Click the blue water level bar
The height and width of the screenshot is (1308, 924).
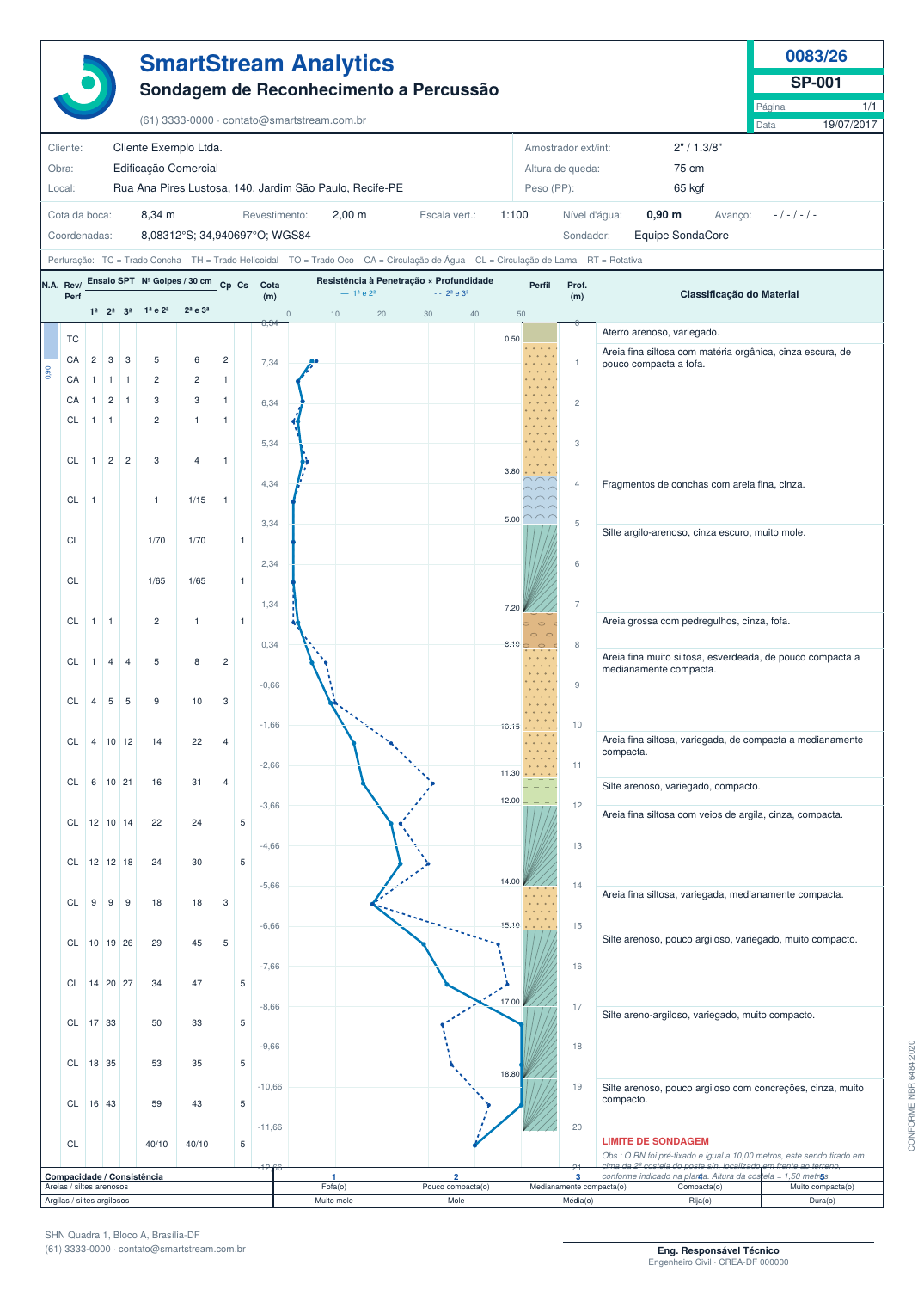point(51,341)
